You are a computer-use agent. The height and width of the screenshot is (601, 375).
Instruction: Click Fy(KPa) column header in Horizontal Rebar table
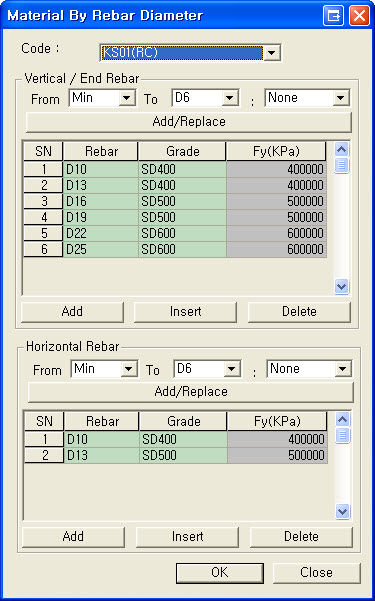coord(277,421)
